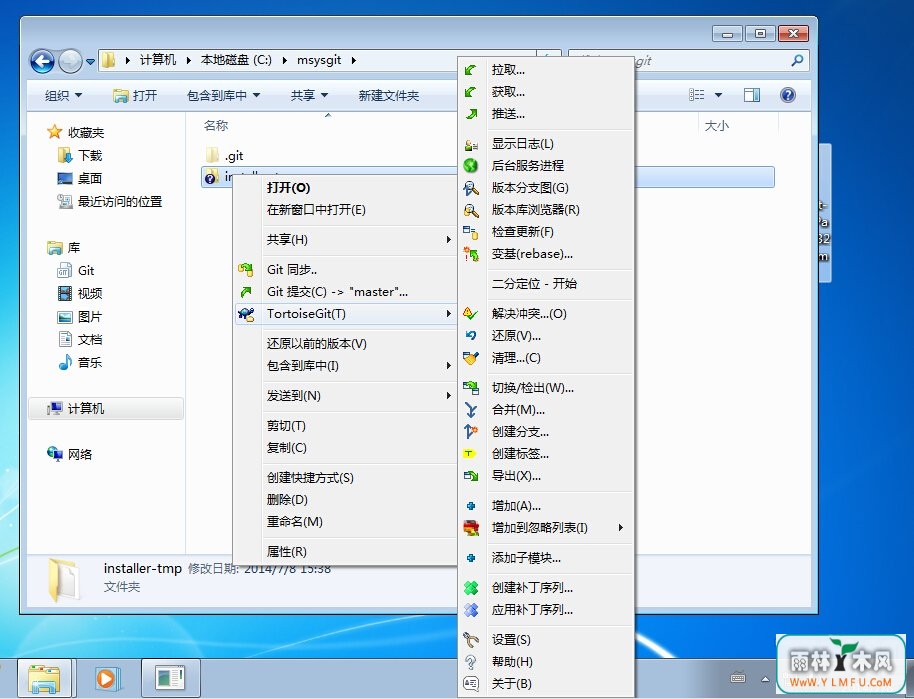Select 删除(D) menu entry
The height and width of the screenshot is (699, 914).
(287, 500)
